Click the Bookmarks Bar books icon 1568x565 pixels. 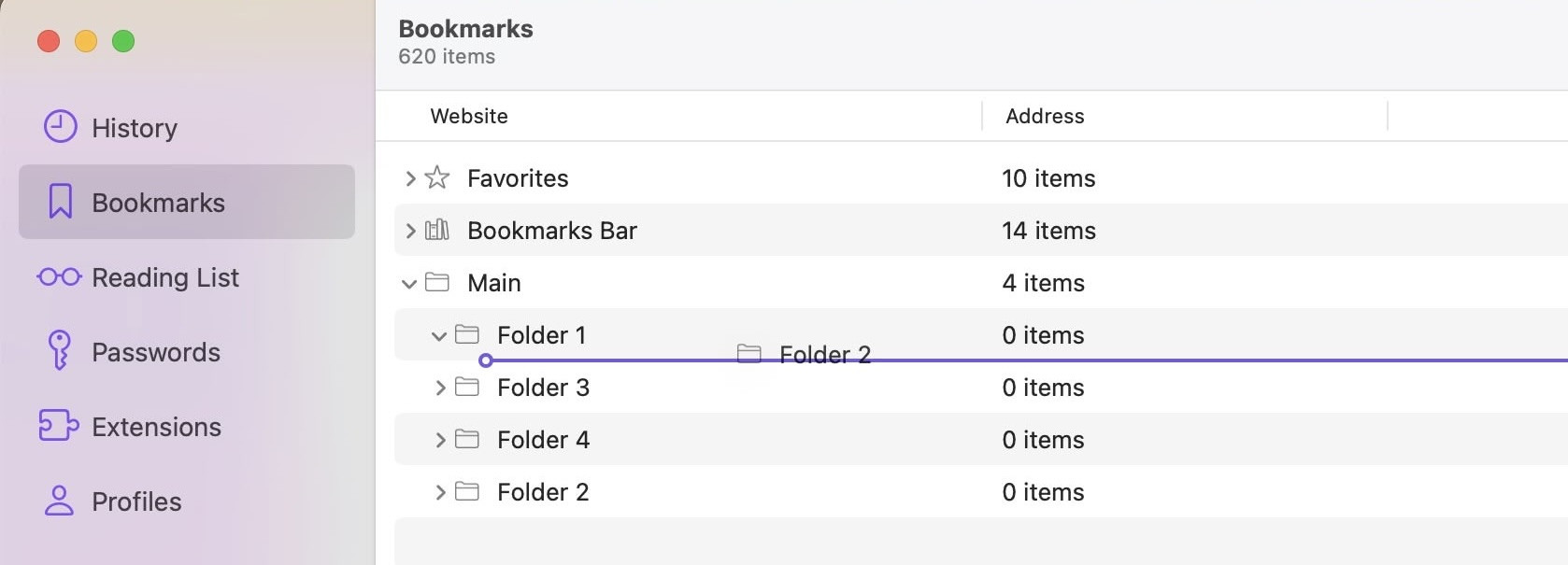coord(436,230)
